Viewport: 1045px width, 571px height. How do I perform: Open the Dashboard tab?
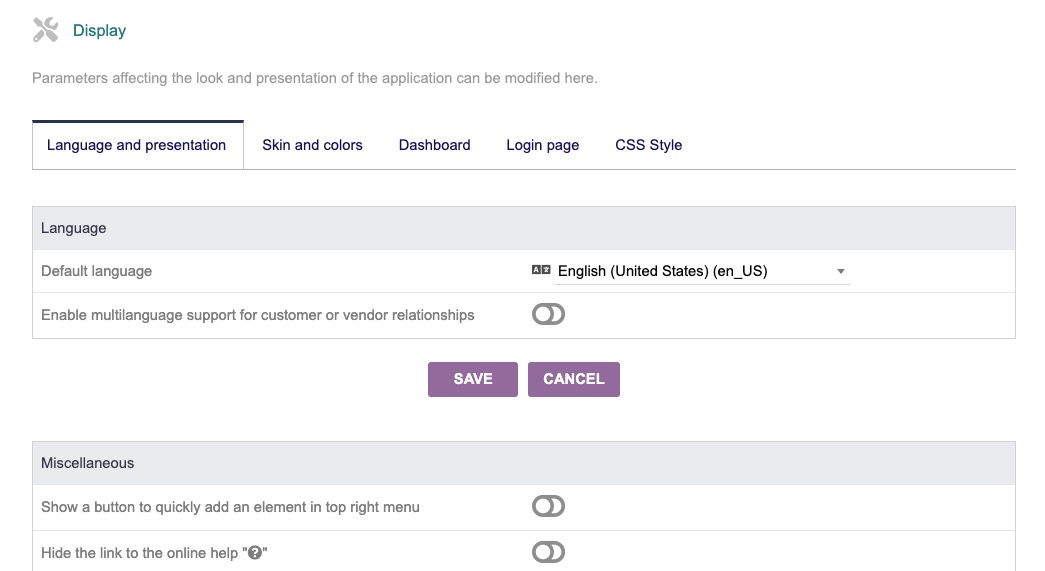(x=434, y=145)
